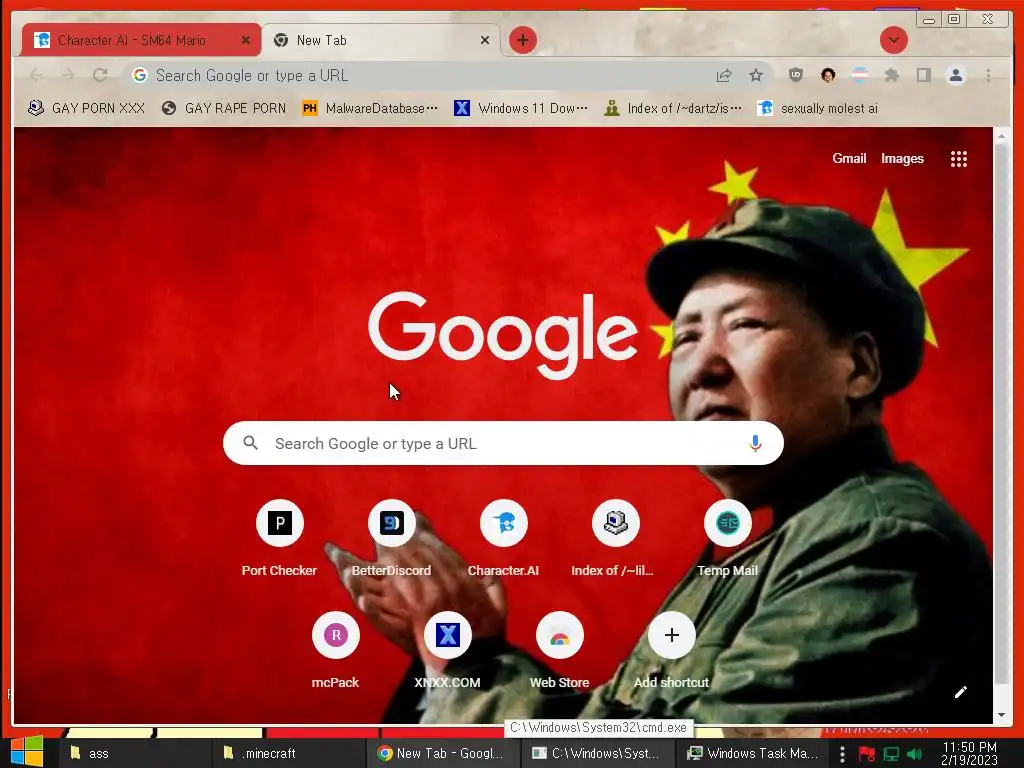Open the ass folder in the taskbar
The image size is (1024, 768).
click(135, 754)
